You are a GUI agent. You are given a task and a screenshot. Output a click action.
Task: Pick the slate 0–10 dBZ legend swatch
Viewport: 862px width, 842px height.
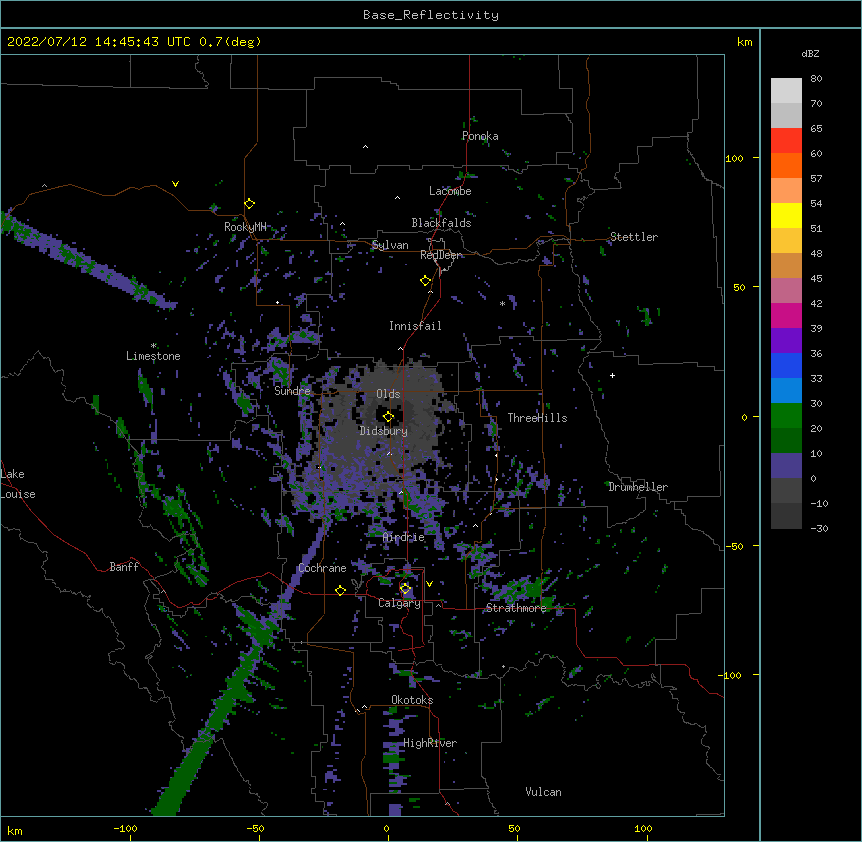coord(786,466)
